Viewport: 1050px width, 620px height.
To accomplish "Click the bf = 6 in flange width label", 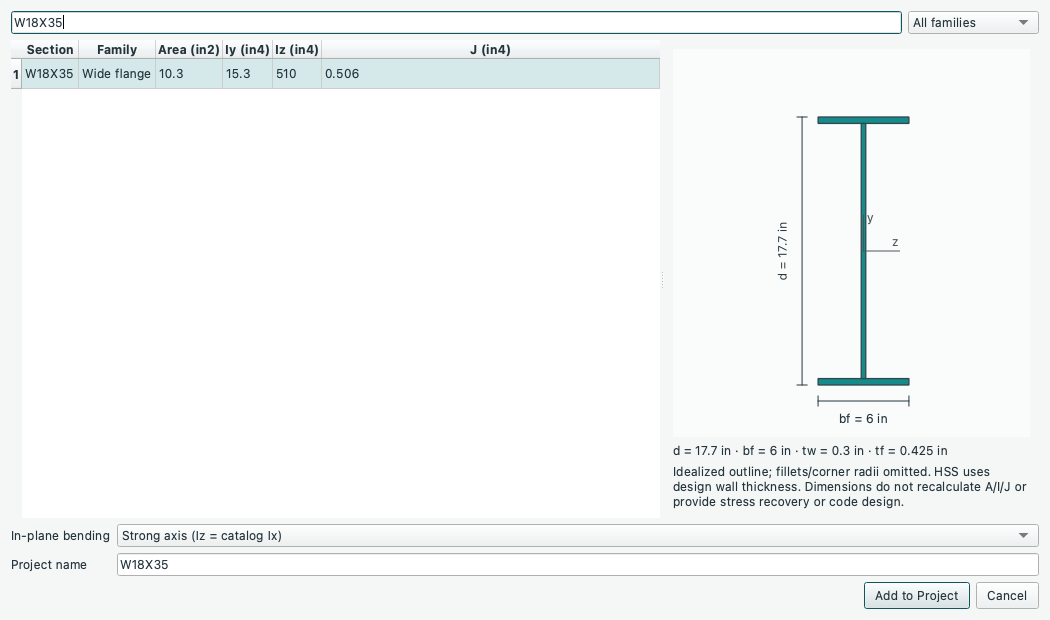I will (x=863, y=418).
